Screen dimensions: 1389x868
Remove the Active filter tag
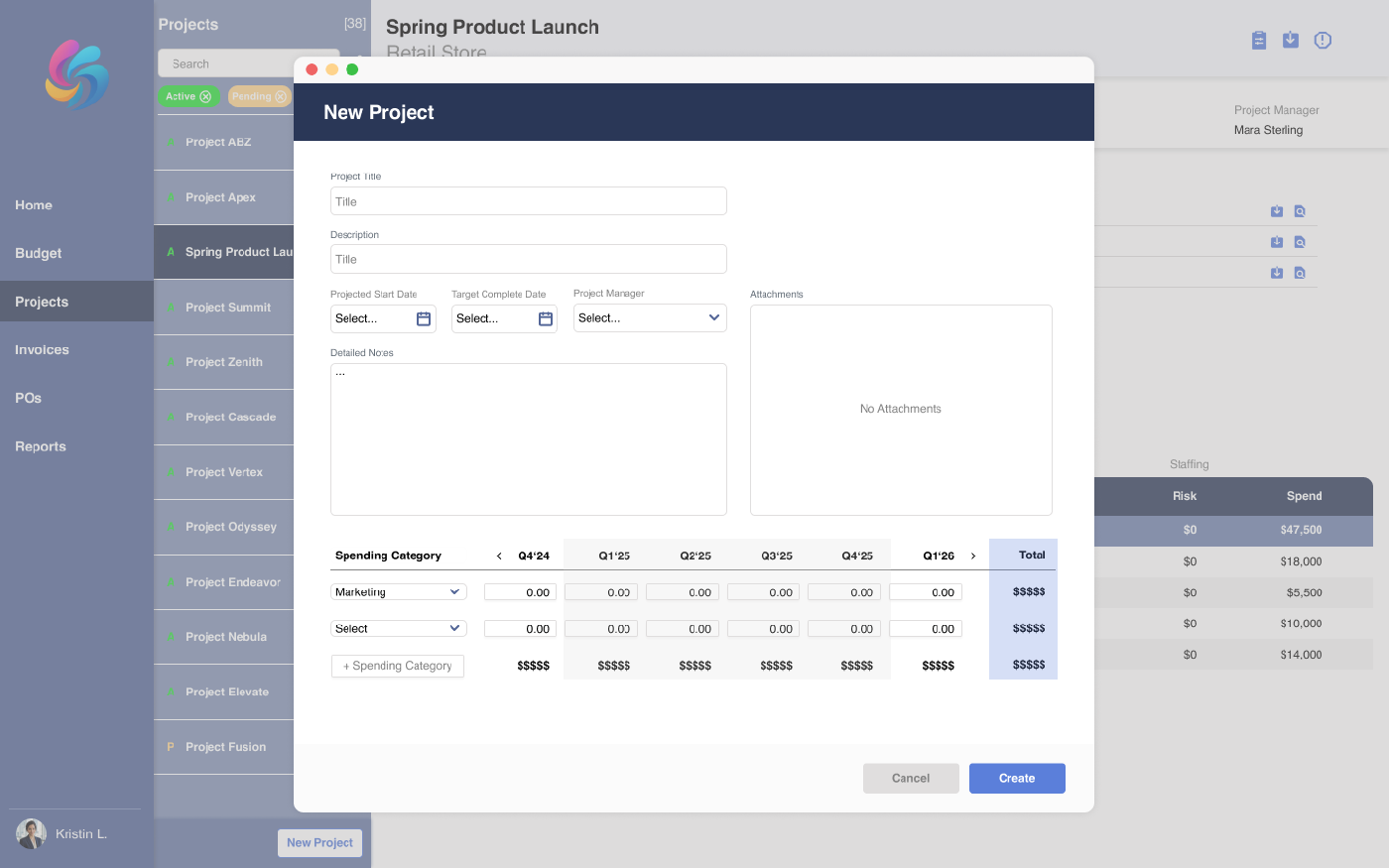coord(205,96)
